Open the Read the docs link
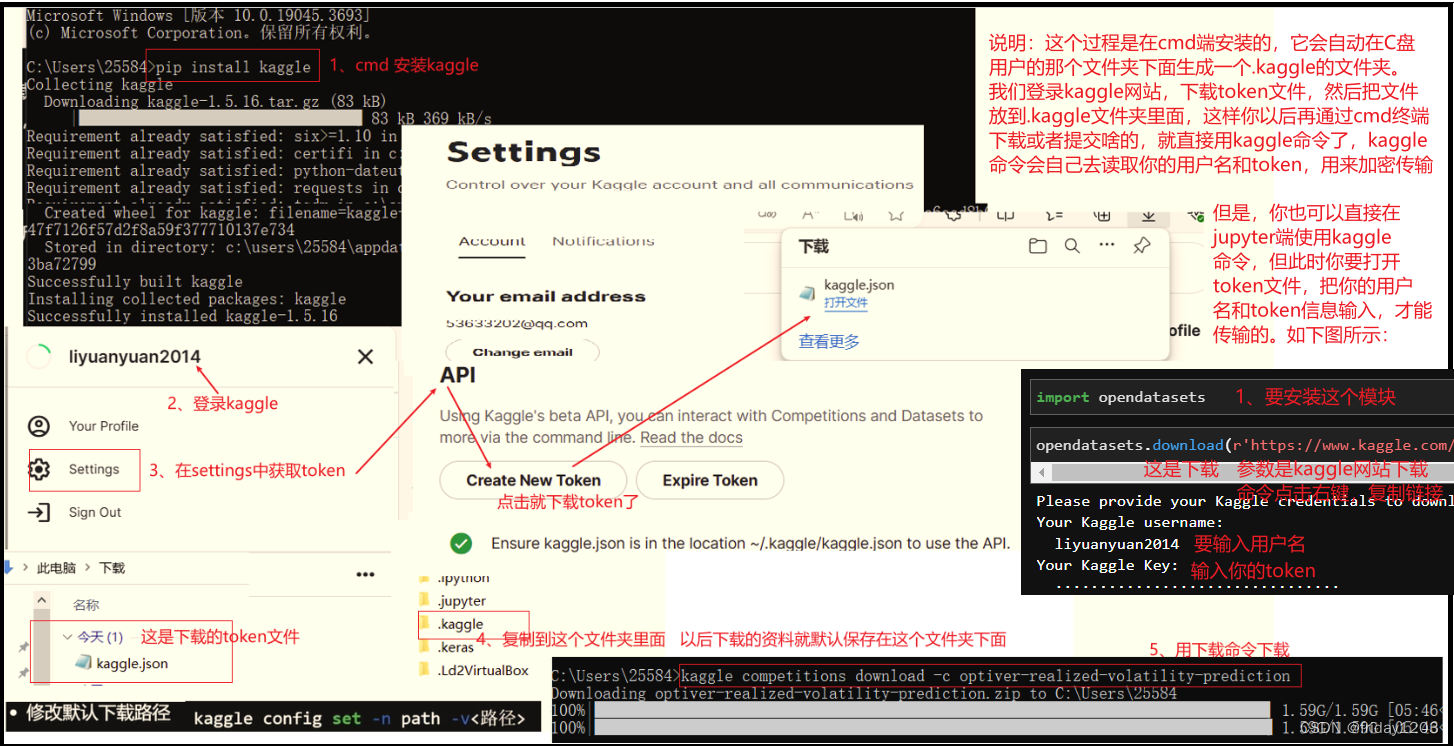The image size is (1454, 746). tap(691, 437)
